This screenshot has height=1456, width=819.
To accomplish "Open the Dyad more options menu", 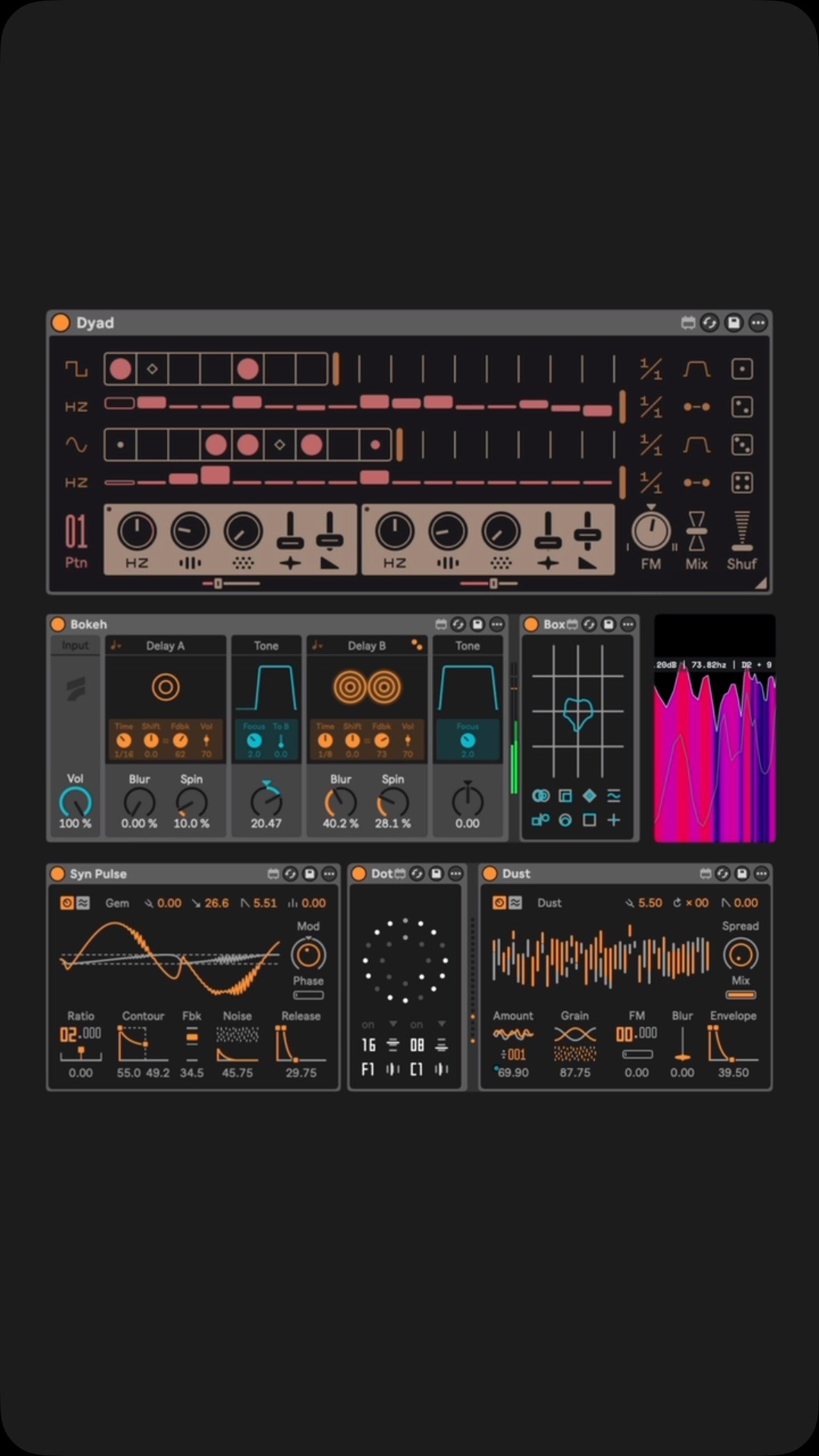I will [x=758, y=323].
